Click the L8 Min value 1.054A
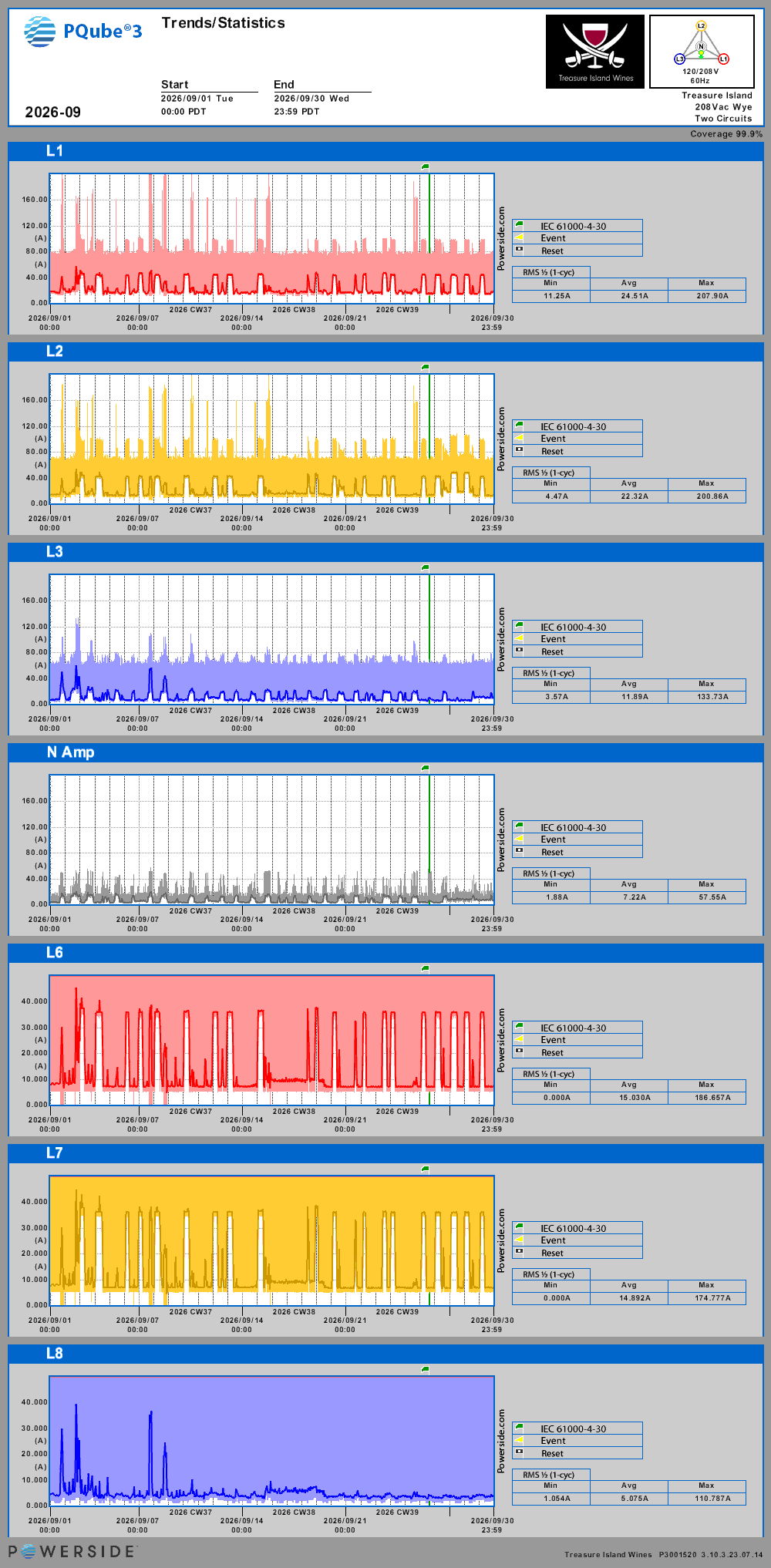Image resolution: width=771 pixels, height=1568 pixels. (x=557, y=1499)
